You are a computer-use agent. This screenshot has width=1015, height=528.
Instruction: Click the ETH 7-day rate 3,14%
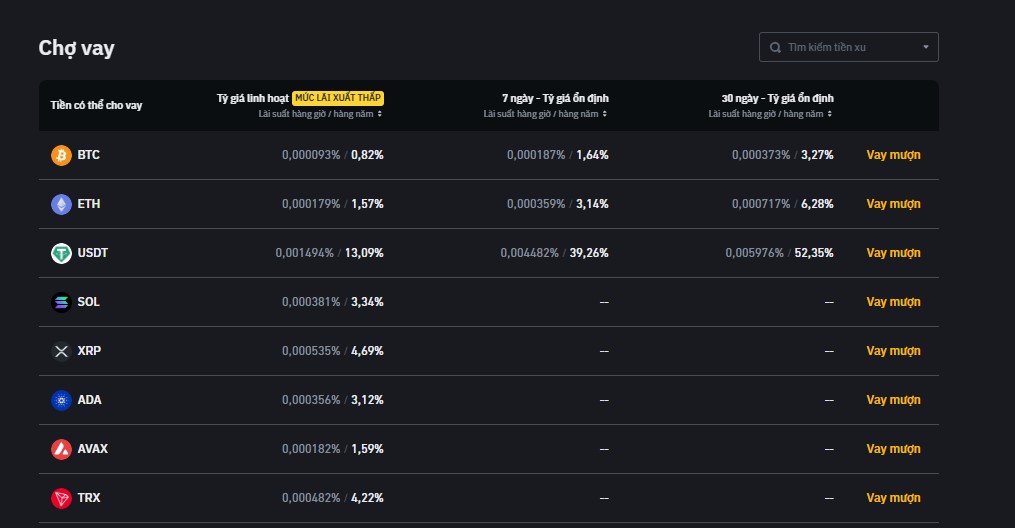[592, 204]
